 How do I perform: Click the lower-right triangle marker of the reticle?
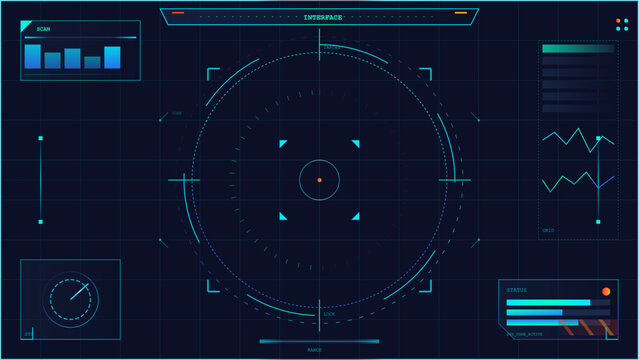pyautogui.click(x=356, y=216)
